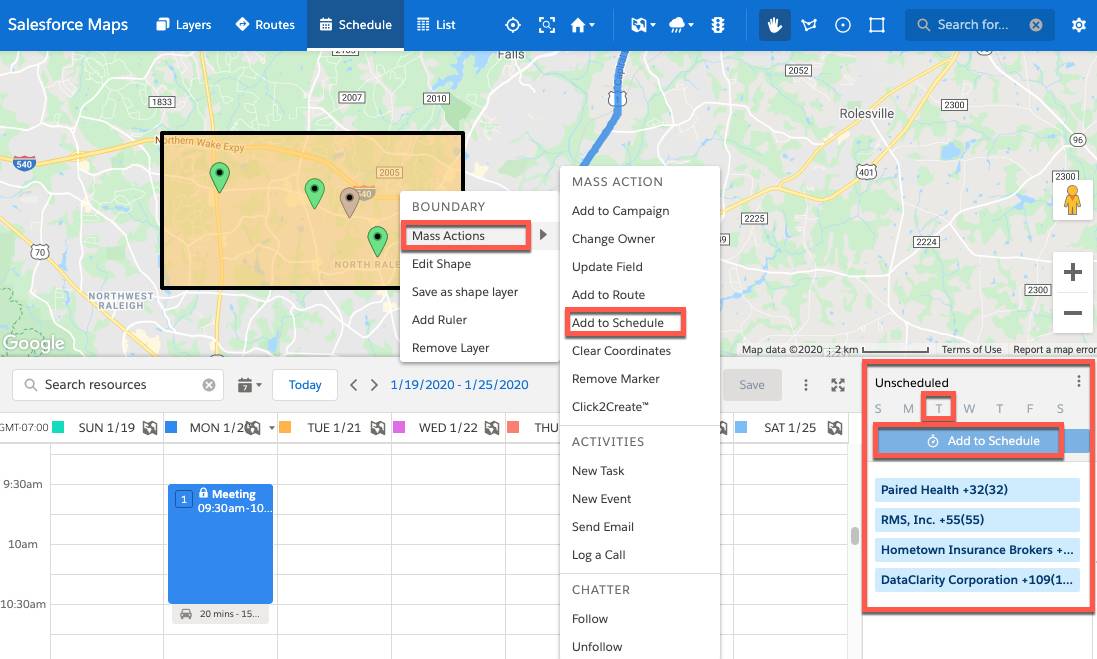
Task: Open the map type dropdown
Action: coord(643,25)
